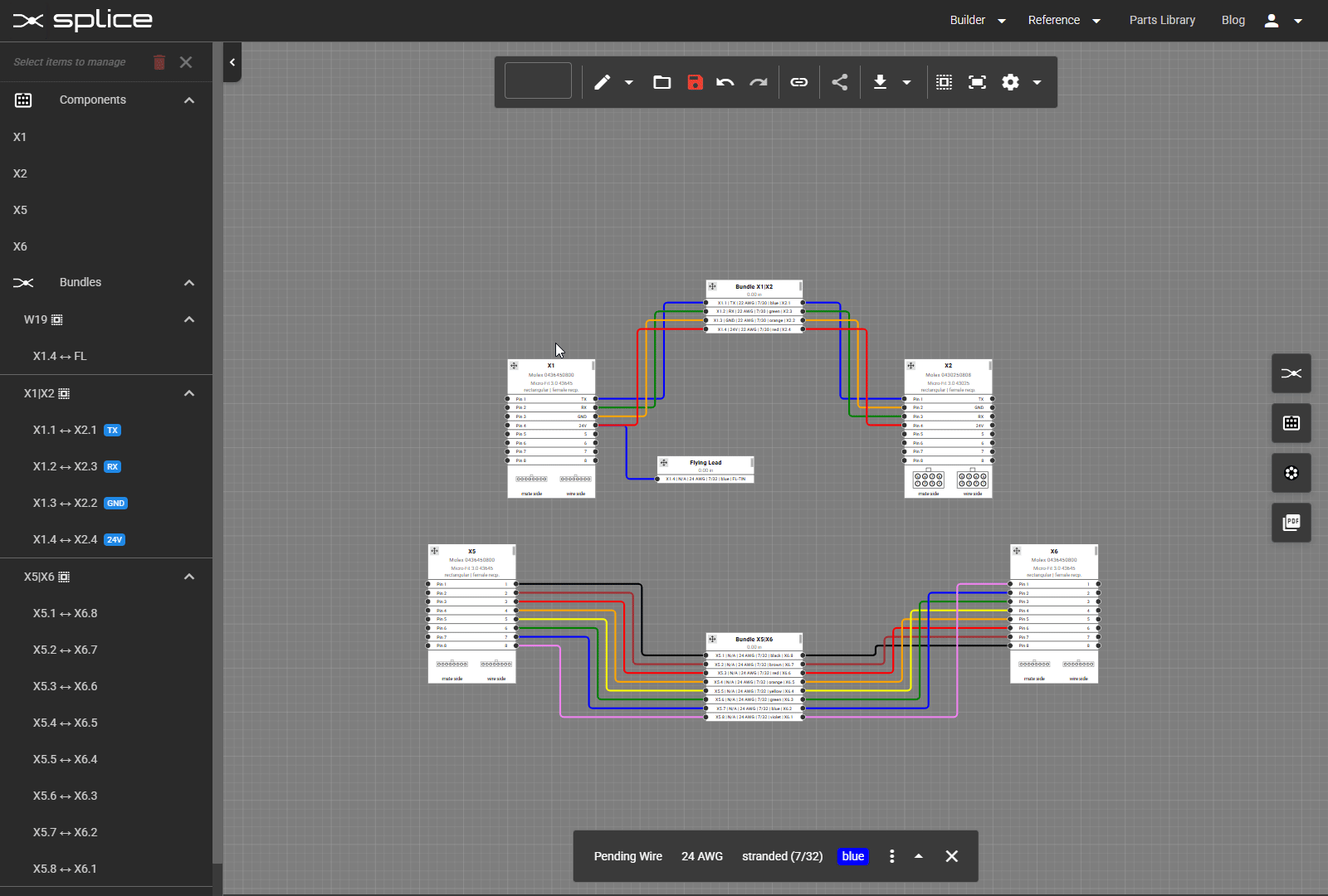Visit the Blog link
The height and width of the screenshot is (896, 1328).
coord(1233,20)
